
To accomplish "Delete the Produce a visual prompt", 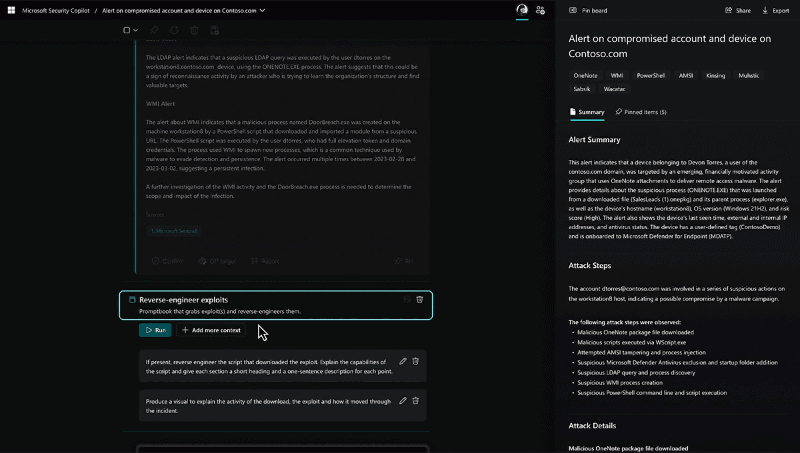I will (416, 400).
